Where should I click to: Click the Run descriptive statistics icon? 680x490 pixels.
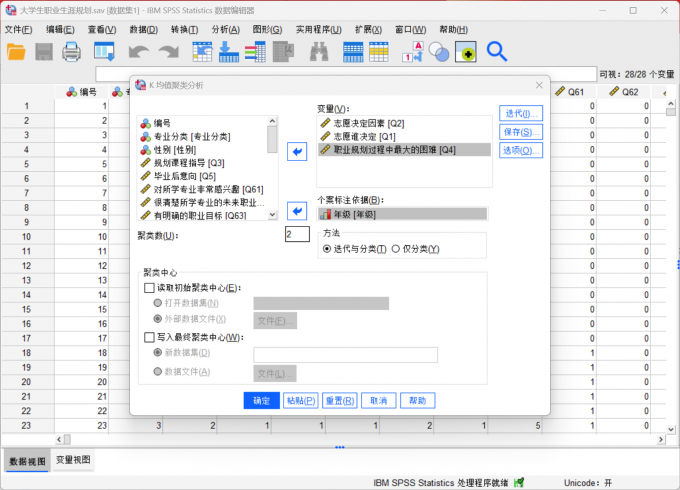pos(284,52)
